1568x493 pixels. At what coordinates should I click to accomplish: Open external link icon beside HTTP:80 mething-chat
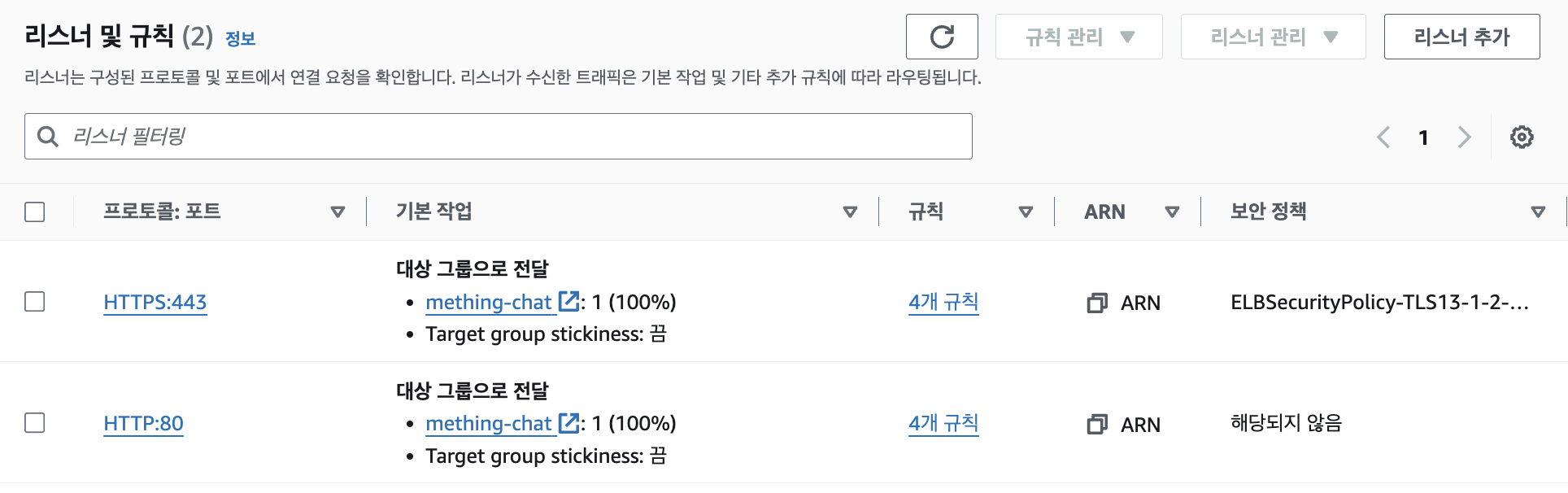tap(569, 423)
